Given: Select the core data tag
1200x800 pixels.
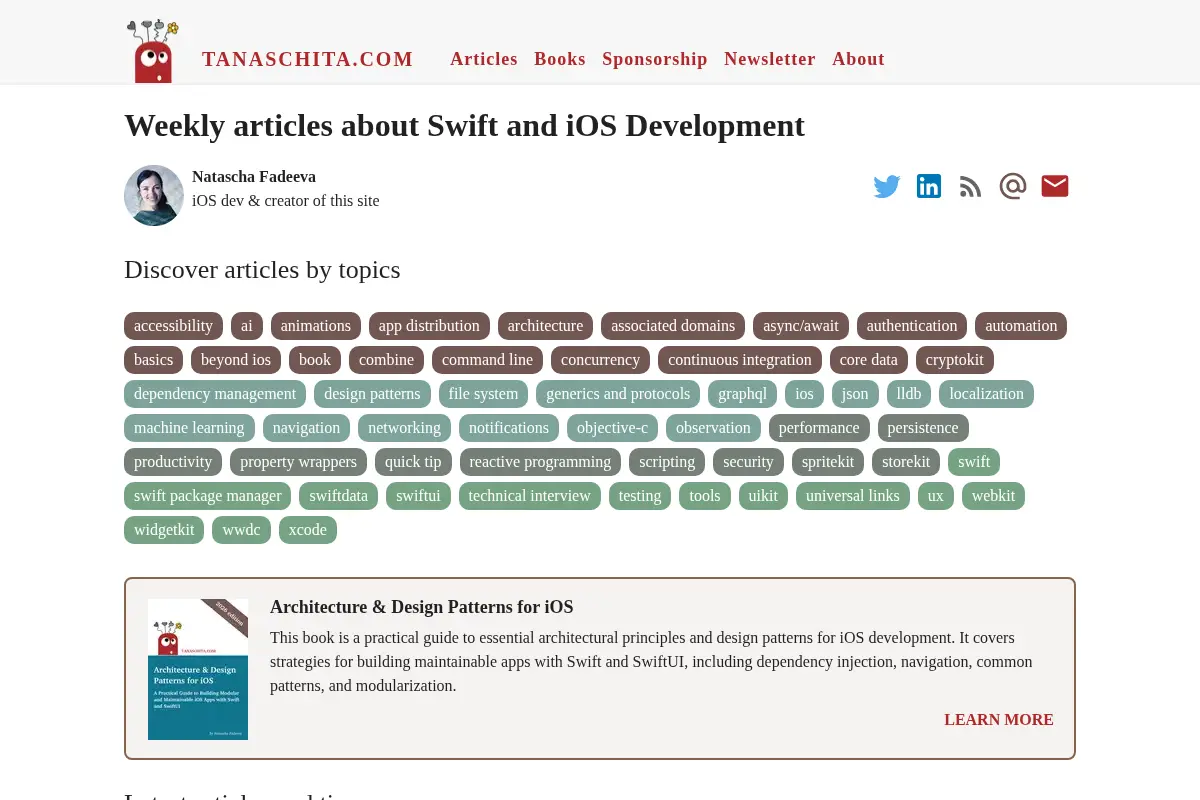Looking at the screenshot, I should coord(869,360).
